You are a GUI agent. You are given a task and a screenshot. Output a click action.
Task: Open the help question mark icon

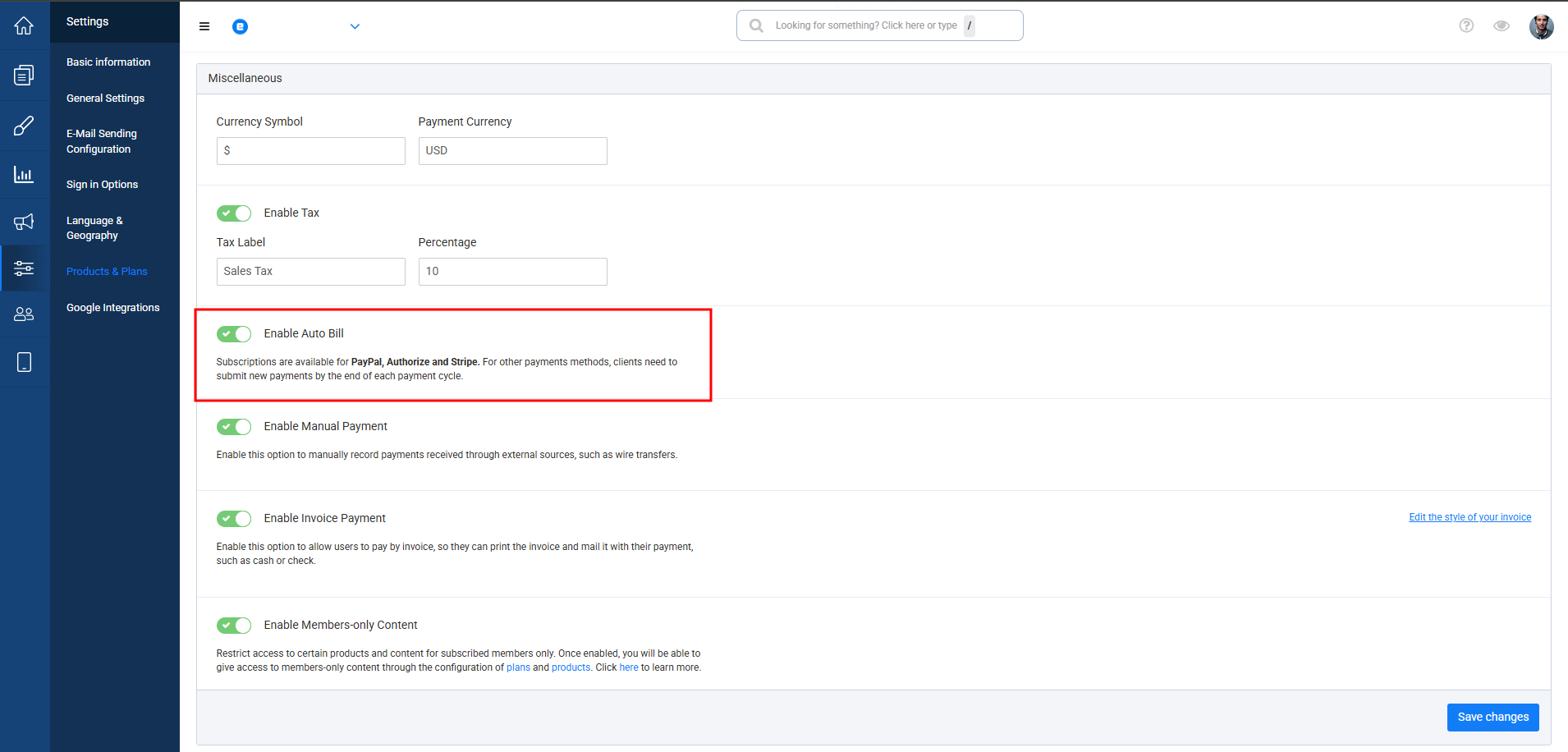click(1466, 25)
